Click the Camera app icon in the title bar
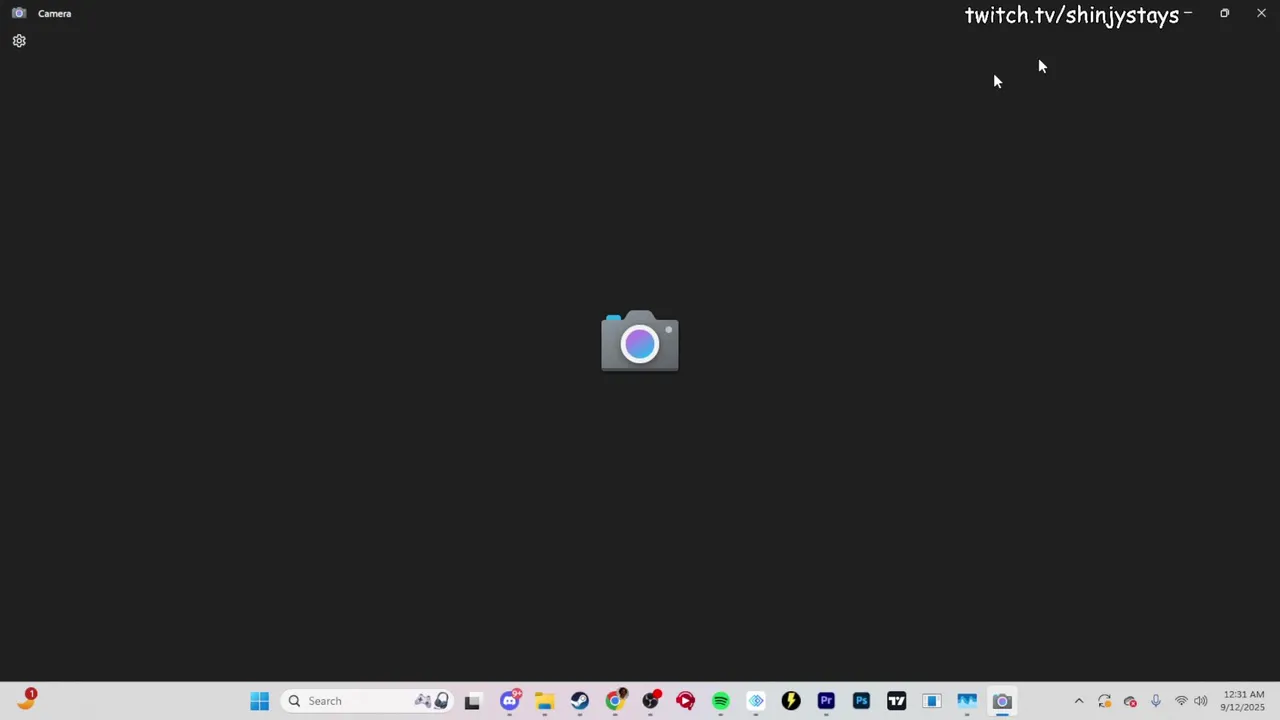 point(19,13)
